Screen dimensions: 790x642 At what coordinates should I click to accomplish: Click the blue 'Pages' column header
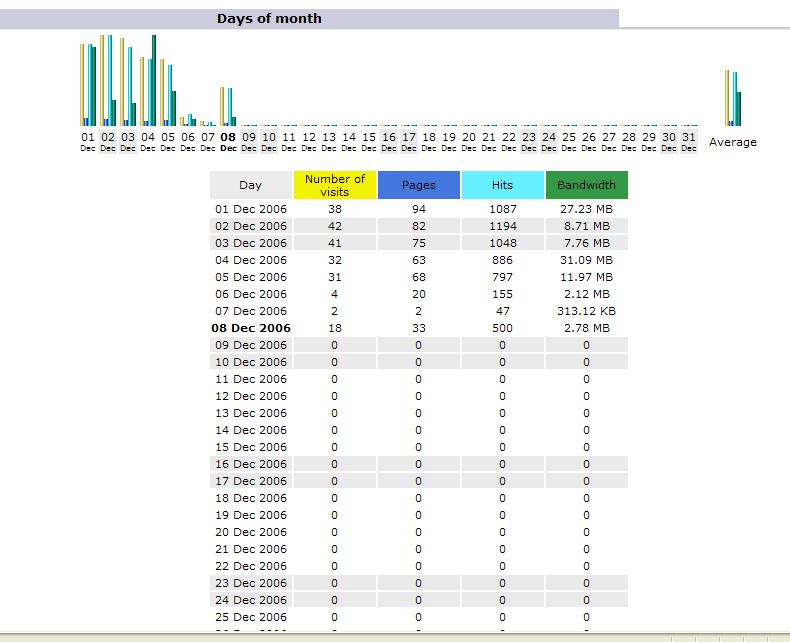point(418,185)
